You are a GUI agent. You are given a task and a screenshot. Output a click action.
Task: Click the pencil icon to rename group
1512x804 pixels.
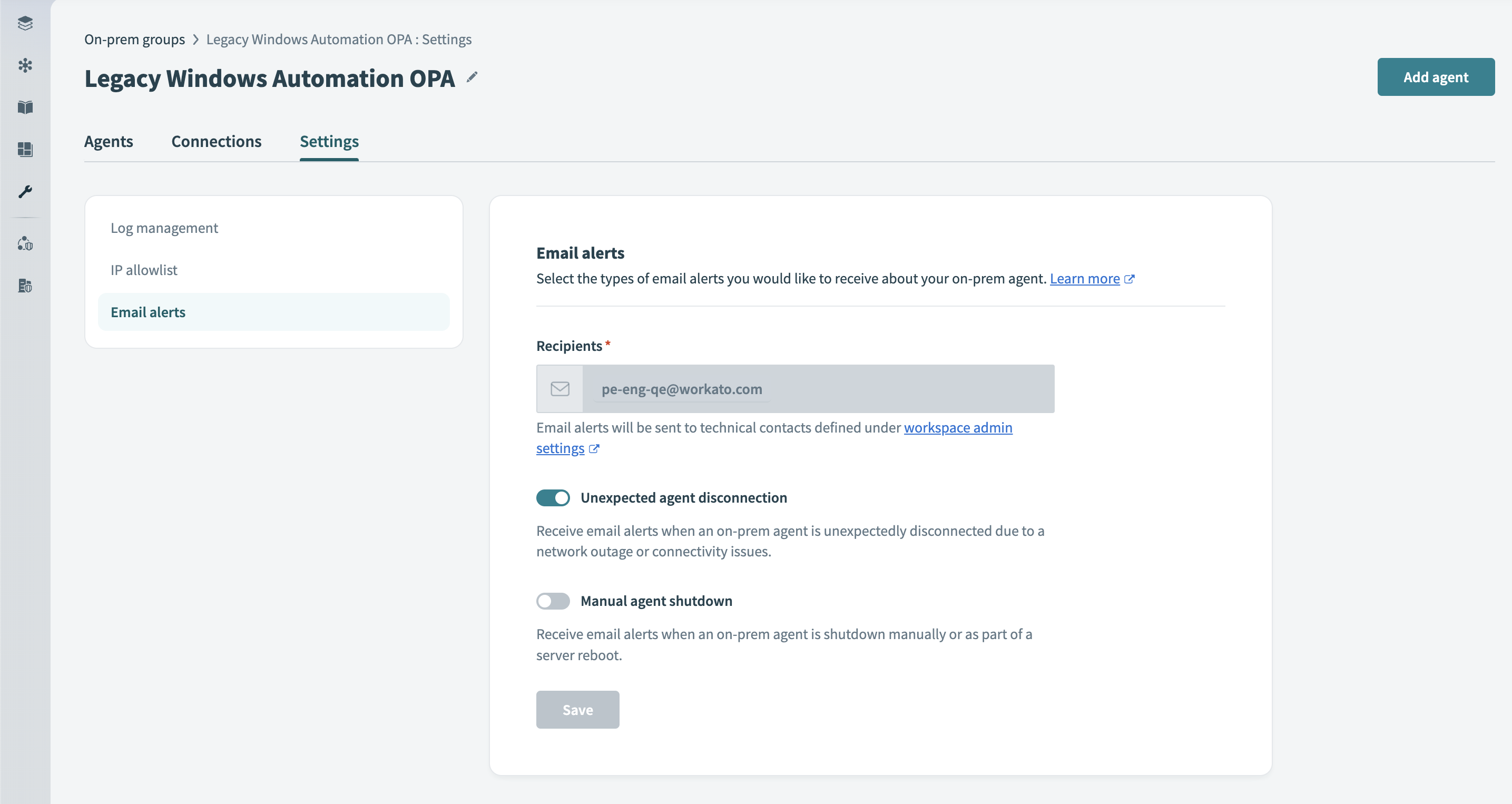pyautogui.click(x=472, y=77)
